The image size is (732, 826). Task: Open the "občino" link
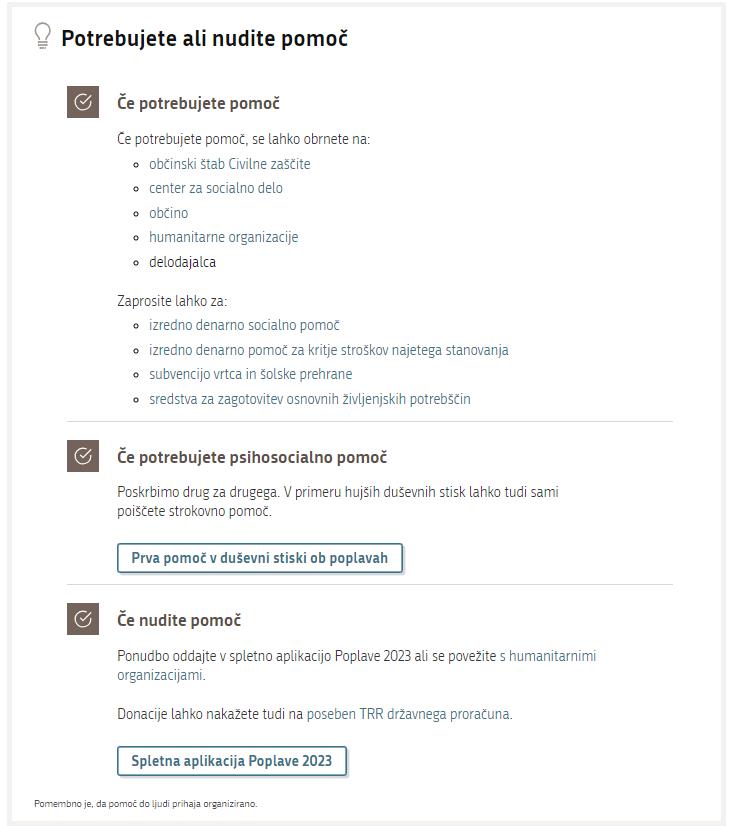pos(168,213)
